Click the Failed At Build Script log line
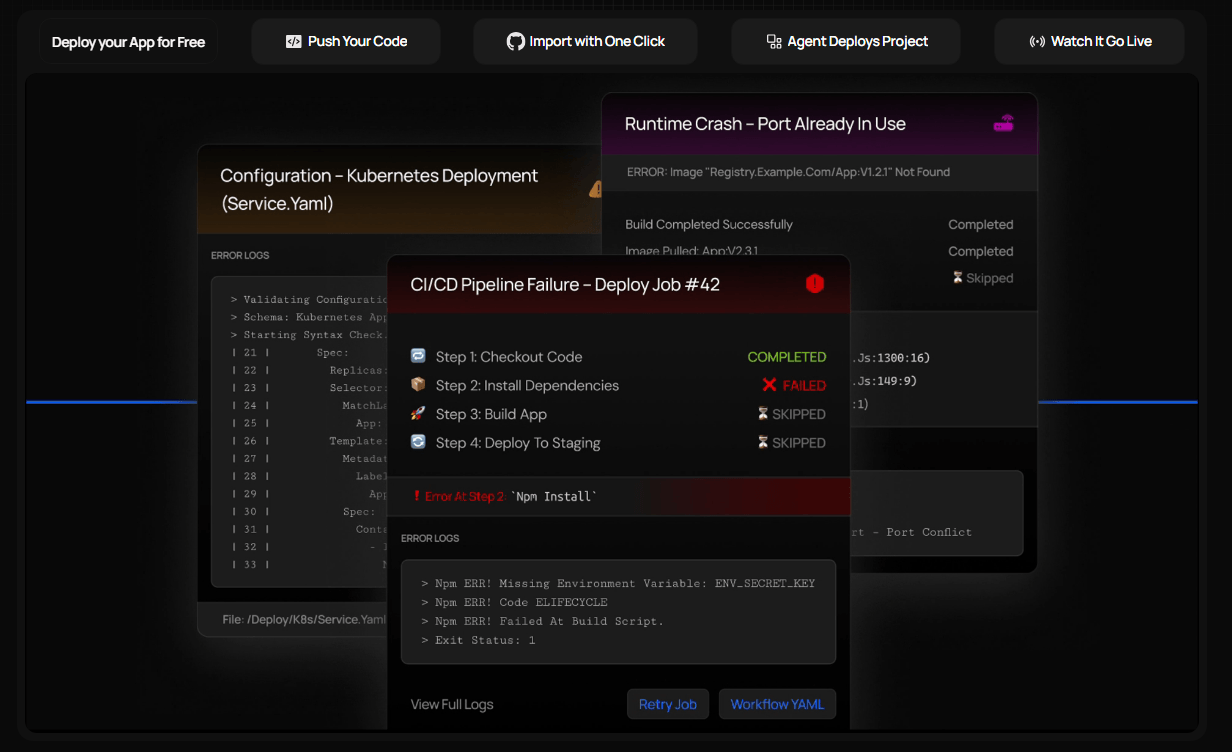 tap(542, 621)
